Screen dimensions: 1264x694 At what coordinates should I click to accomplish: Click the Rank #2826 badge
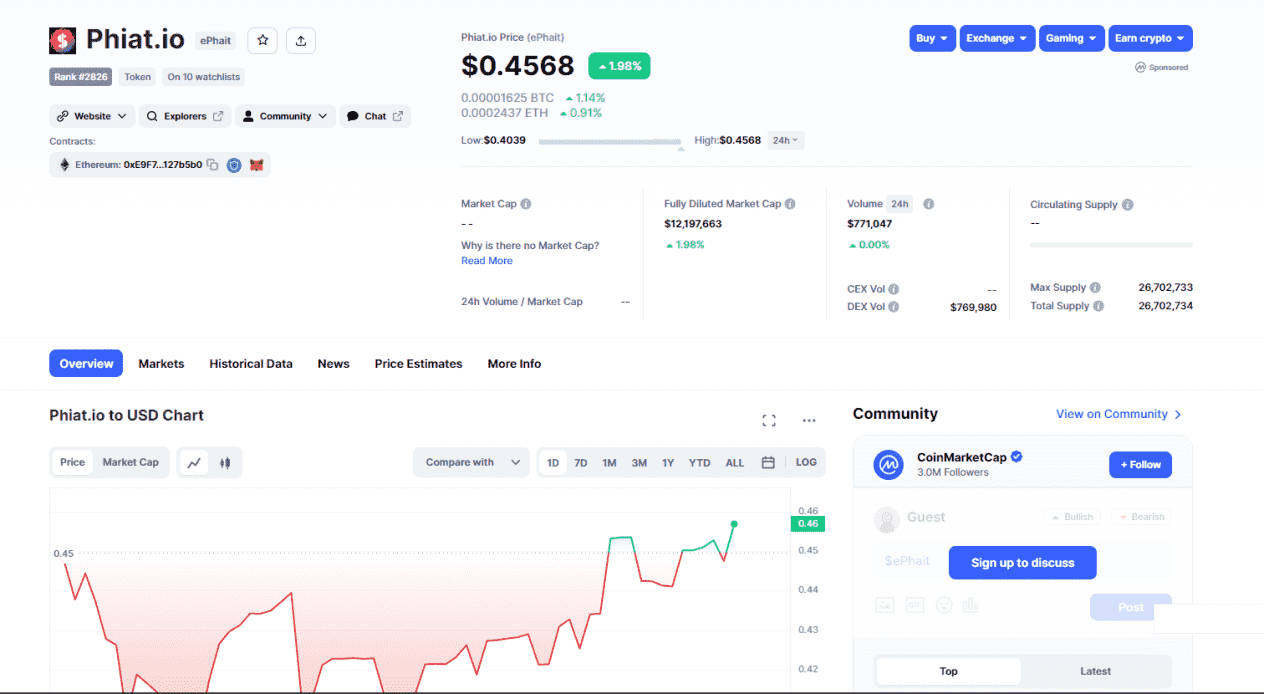pos(81,77)
